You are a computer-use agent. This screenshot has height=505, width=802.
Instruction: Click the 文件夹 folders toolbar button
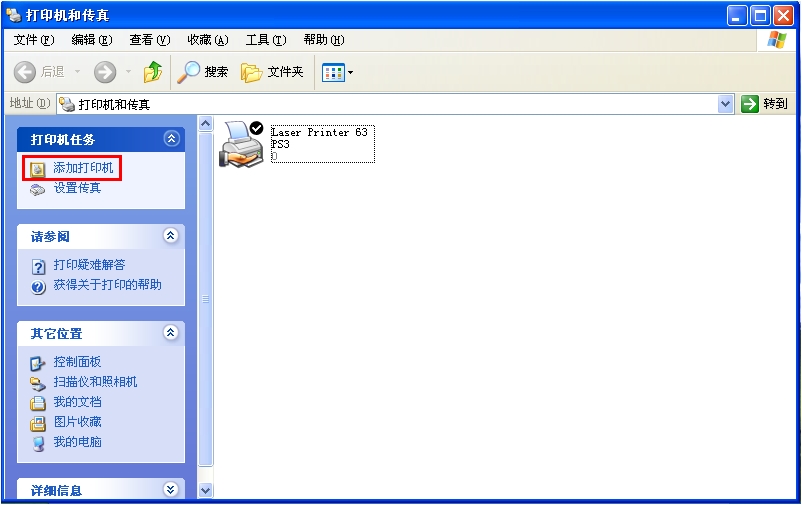(272, 72)
